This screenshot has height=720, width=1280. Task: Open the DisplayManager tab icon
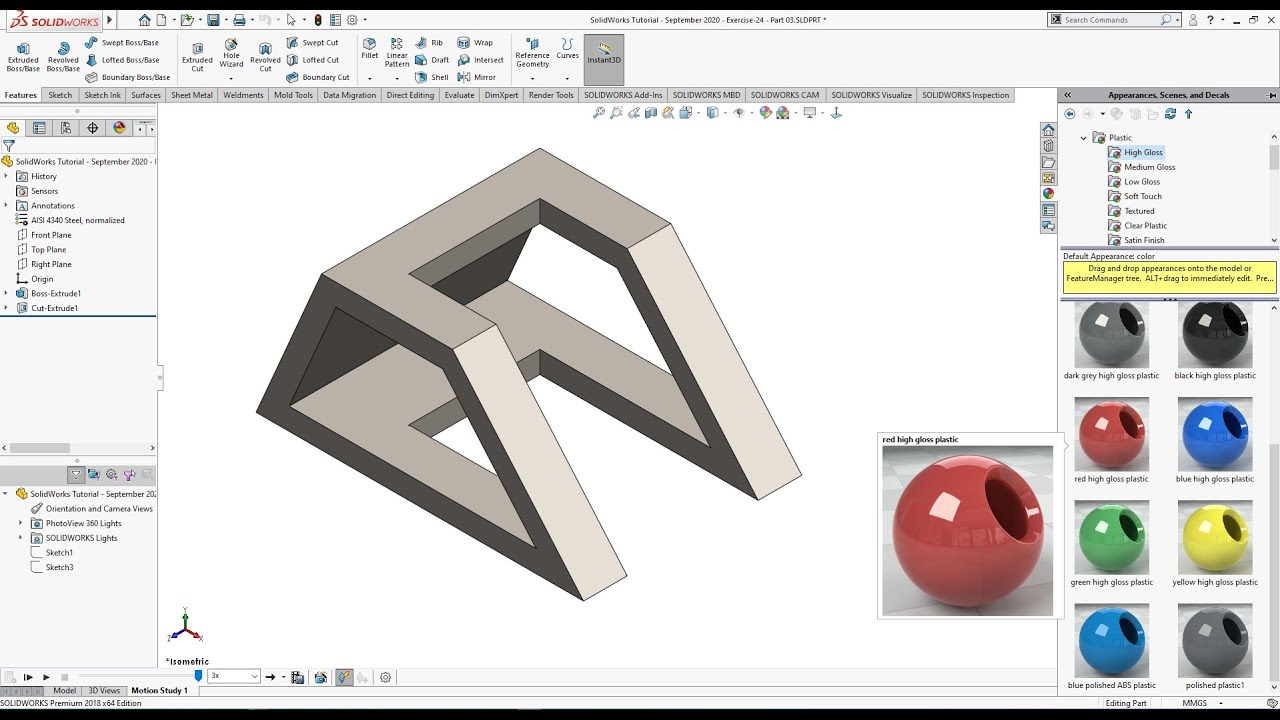(x=120, y=128)
